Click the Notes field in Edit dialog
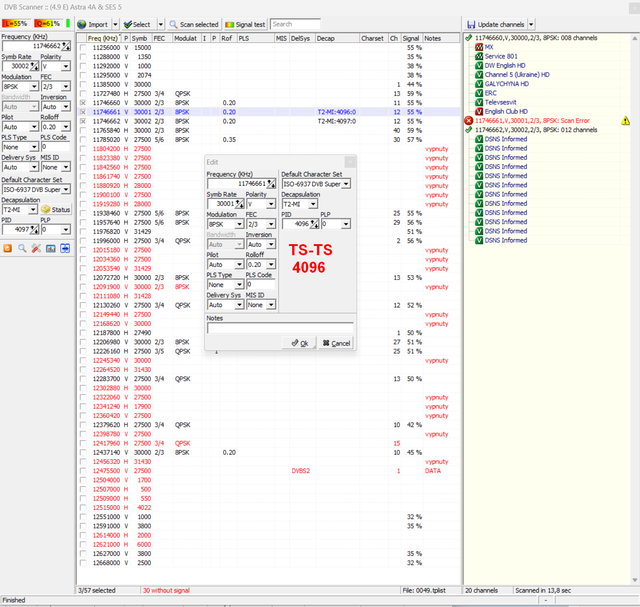The image size is (640, 607). (280, 328)
